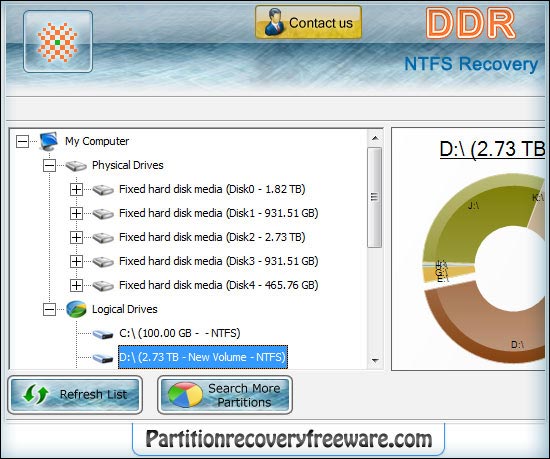The width and height of the screenshot is (550, 459).
Task: Click the C:\ drive icon
Action: pyautogui.click(x=103, y=334)
